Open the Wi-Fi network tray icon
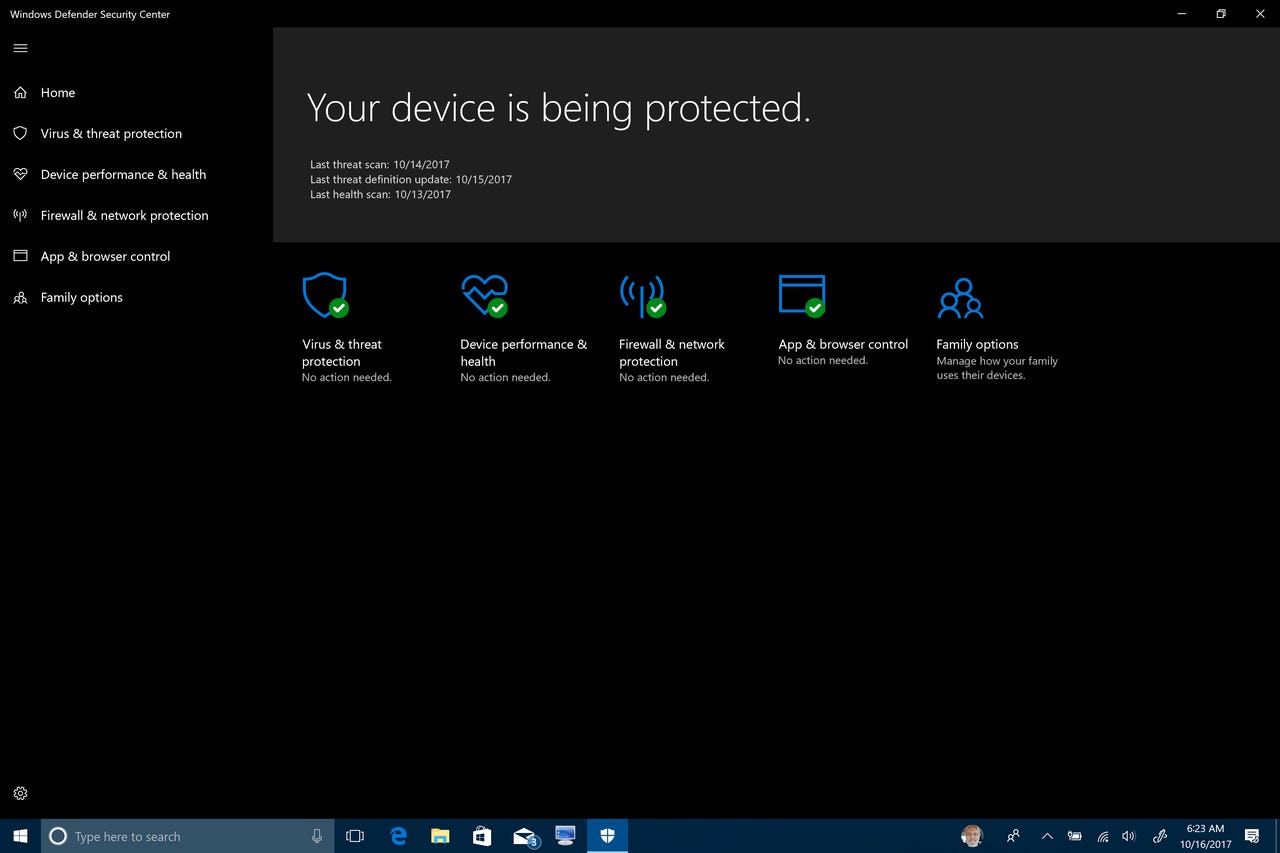 1102,836
